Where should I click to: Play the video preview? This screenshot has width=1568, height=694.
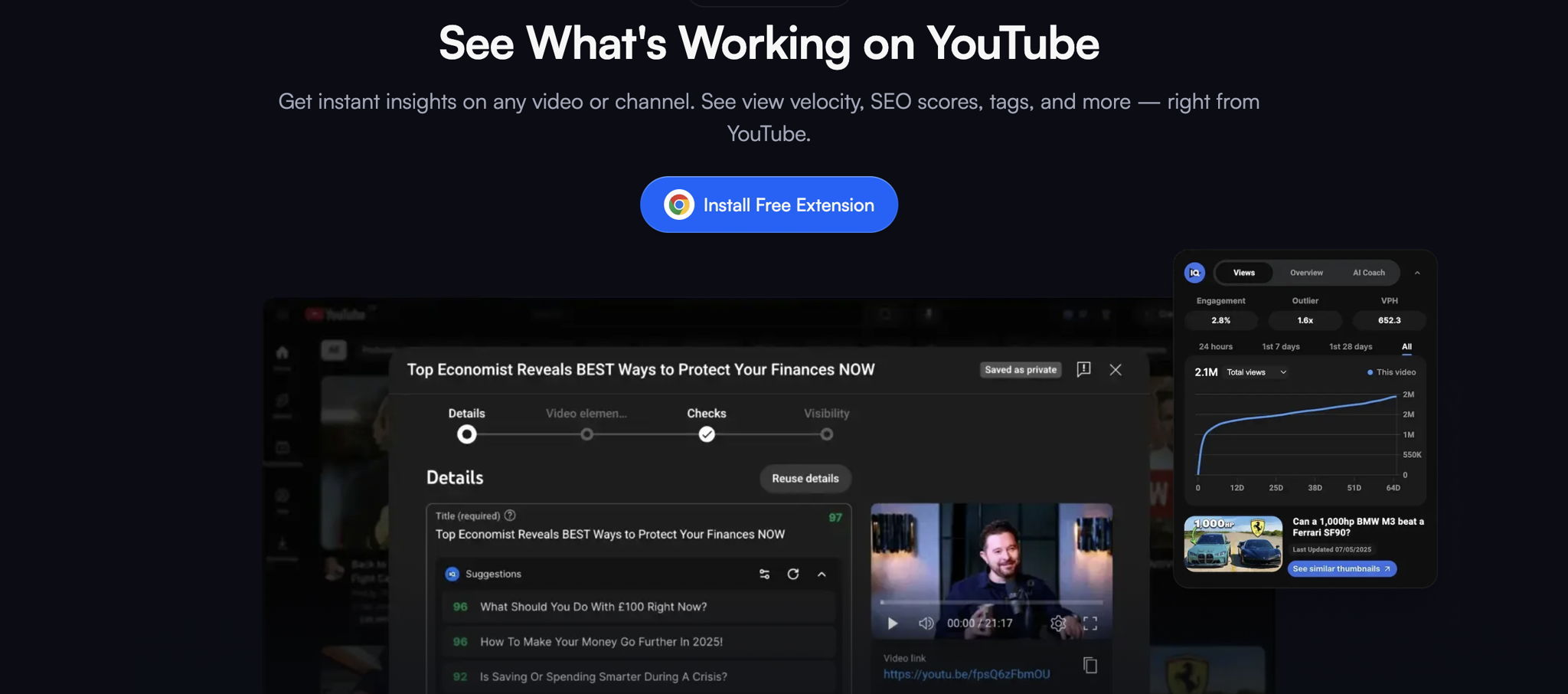[x=892, y=624]
